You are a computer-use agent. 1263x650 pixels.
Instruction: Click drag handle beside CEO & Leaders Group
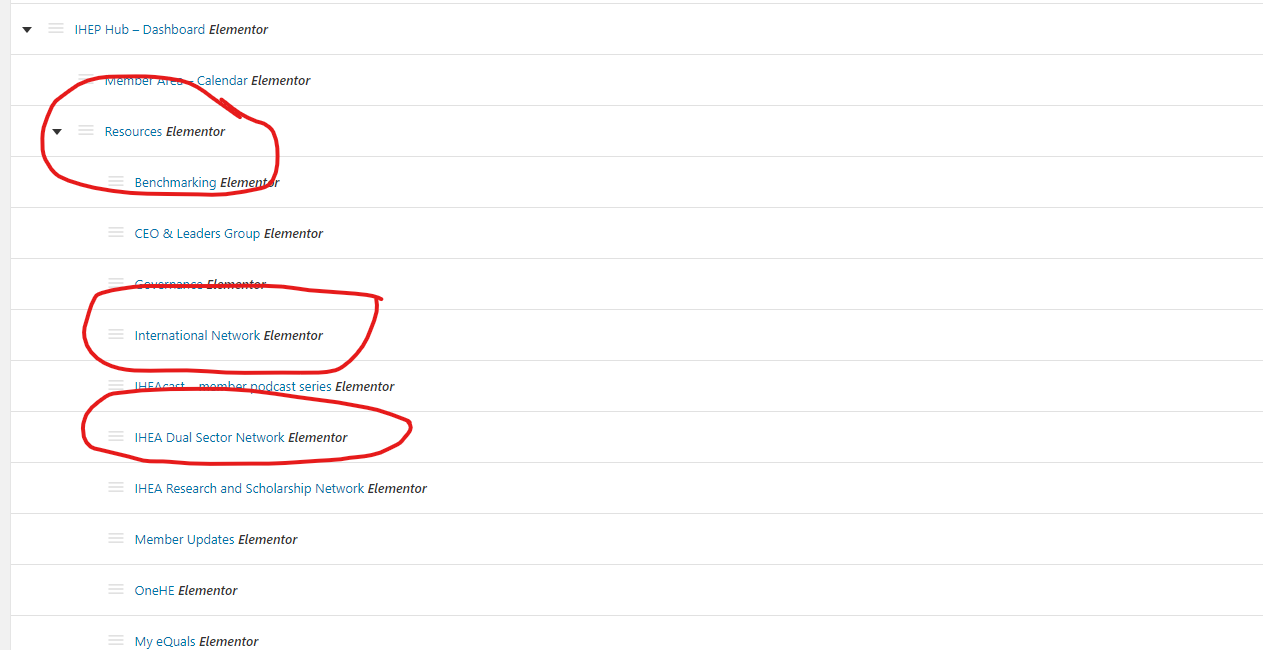(116, 233)
